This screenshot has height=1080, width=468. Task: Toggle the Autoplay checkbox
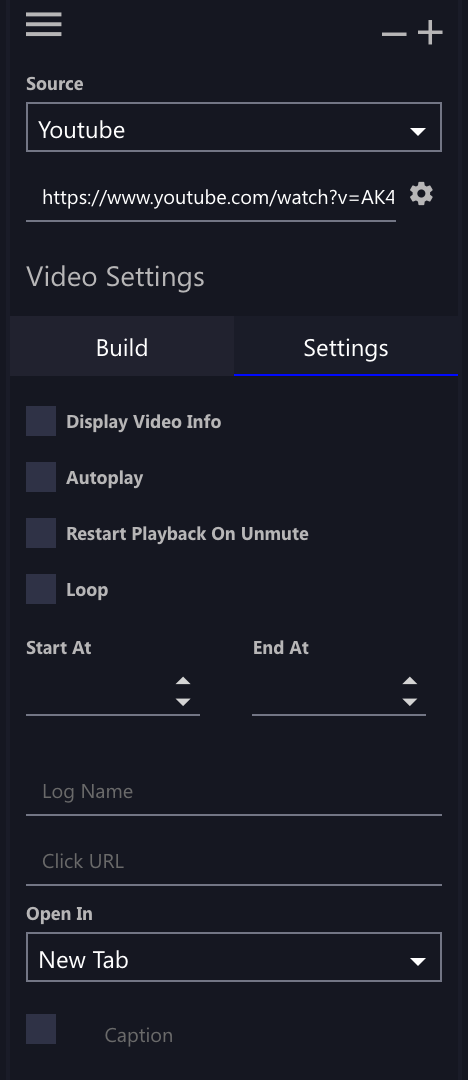click(x=41, y=477)
